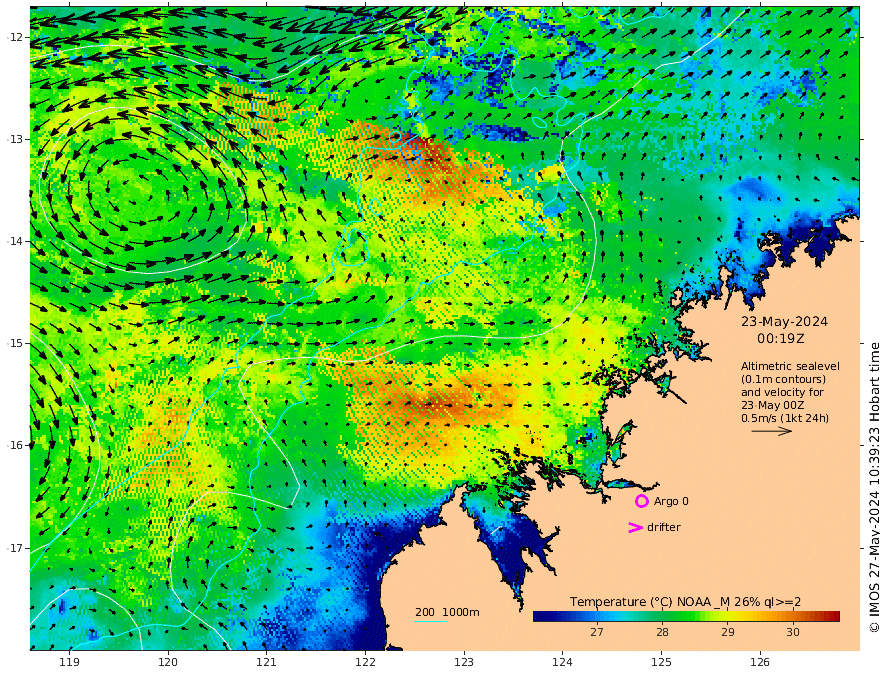This screenshot has height=680, width=880.
Task: Click the 'drifter' legend label
Action: click(663, 527)
